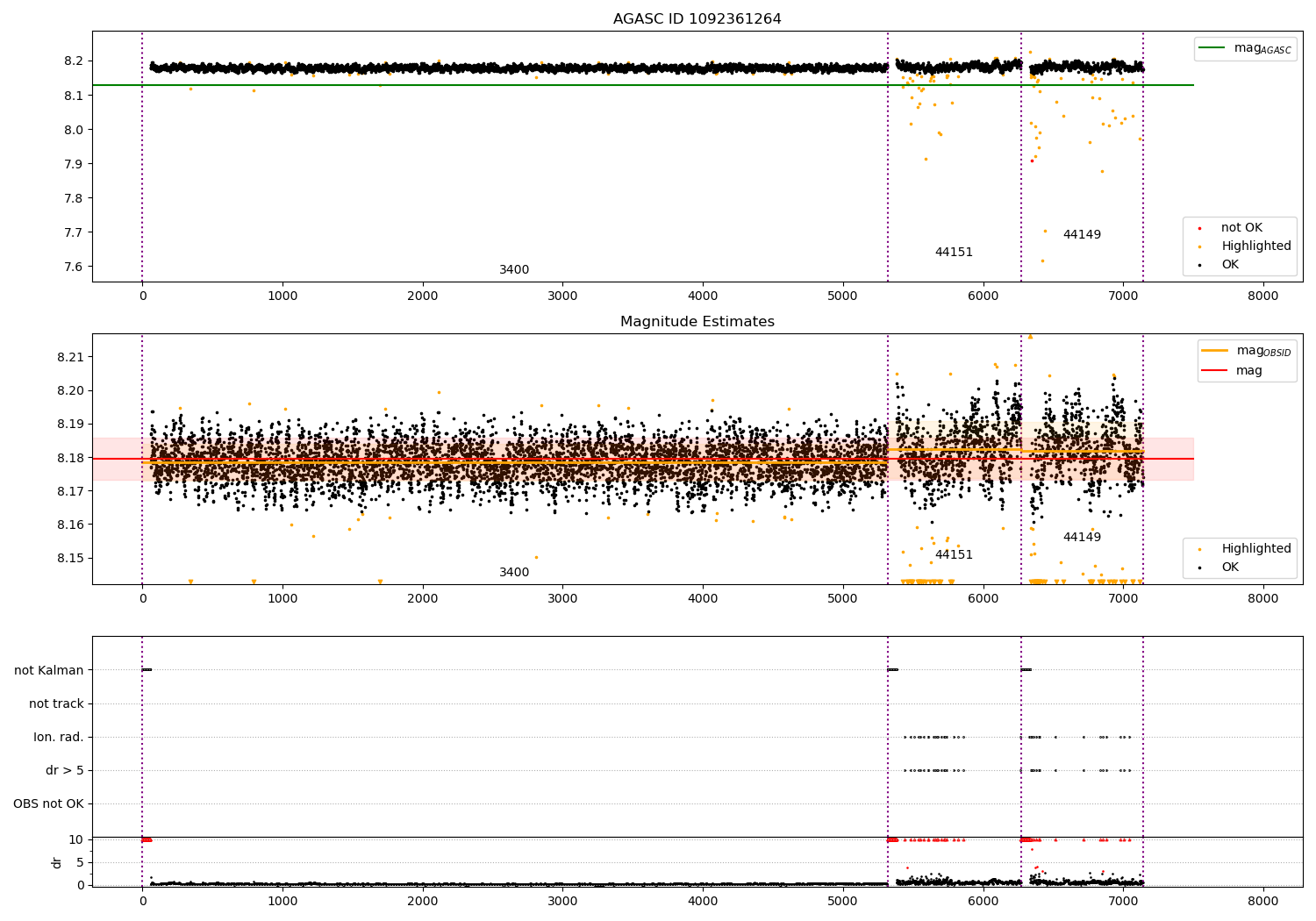The image size is (1316, 921).
Task: Click the 7.6 y-axis tick in top plot
Action: tap(74, 268)
